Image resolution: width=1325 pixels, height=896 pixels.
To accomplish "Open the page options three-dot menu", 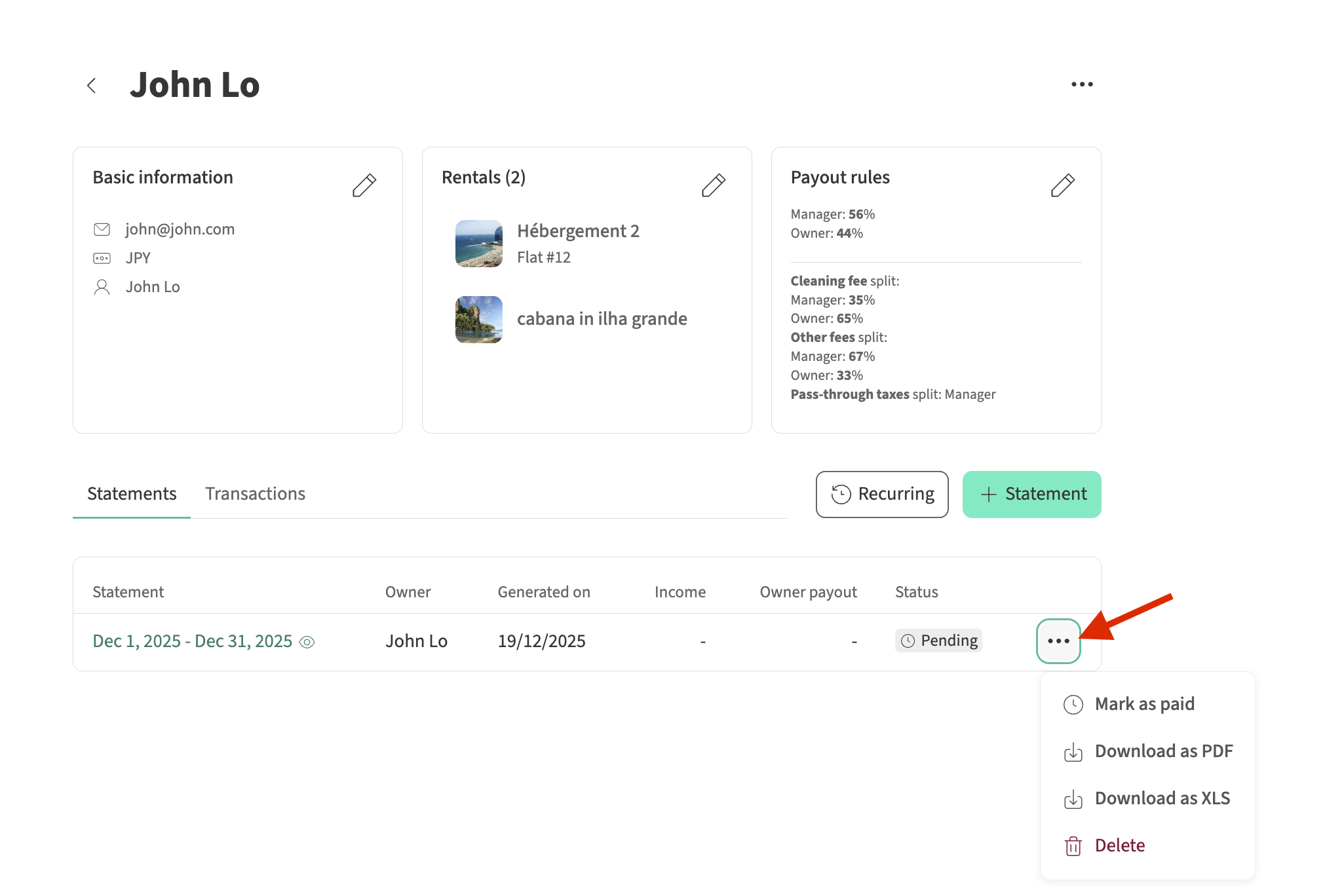I will (x=1082, y=84).
